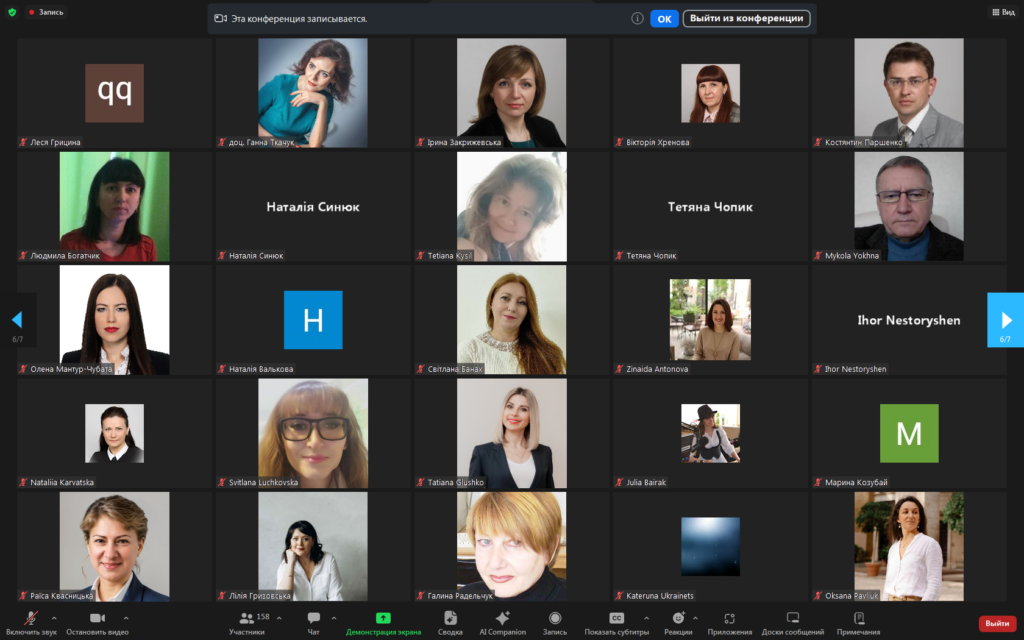Open the Чат chat panel
The image size is (1024, 640).
(x=313, y=619)
